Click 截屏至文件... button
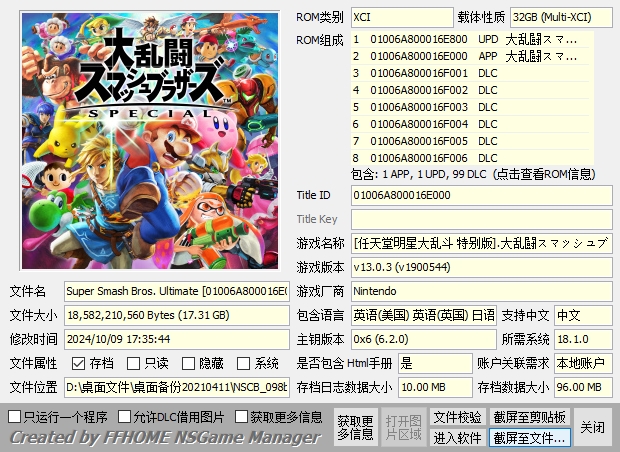 pyautogui.click(x=529, y=437)
